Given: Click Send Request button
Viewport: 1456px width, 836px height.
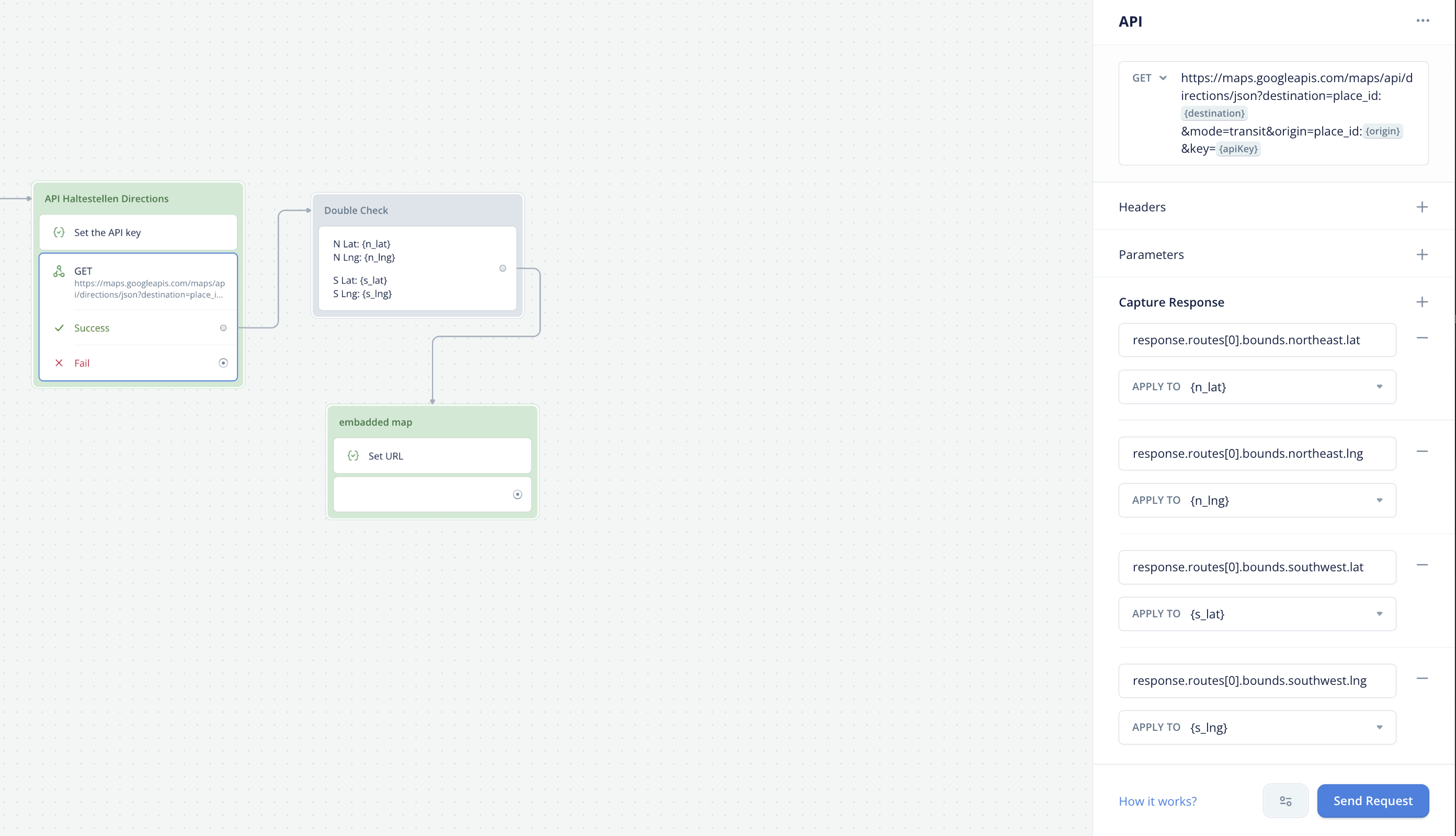Looking at the screenshot, I should click(1373, 800).
